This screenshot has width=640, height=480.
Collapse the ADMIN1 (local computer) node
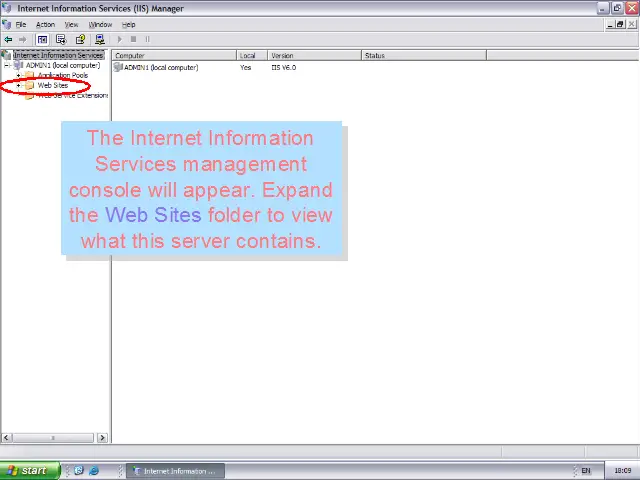(7, 65)
